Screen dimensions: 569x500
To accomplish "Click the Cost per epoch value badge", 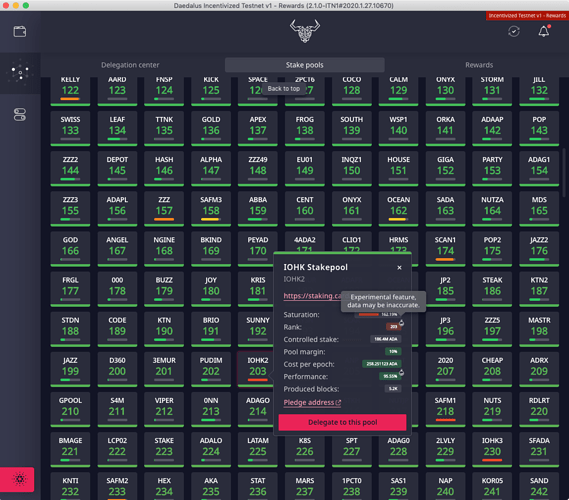I will pos(382,364).
